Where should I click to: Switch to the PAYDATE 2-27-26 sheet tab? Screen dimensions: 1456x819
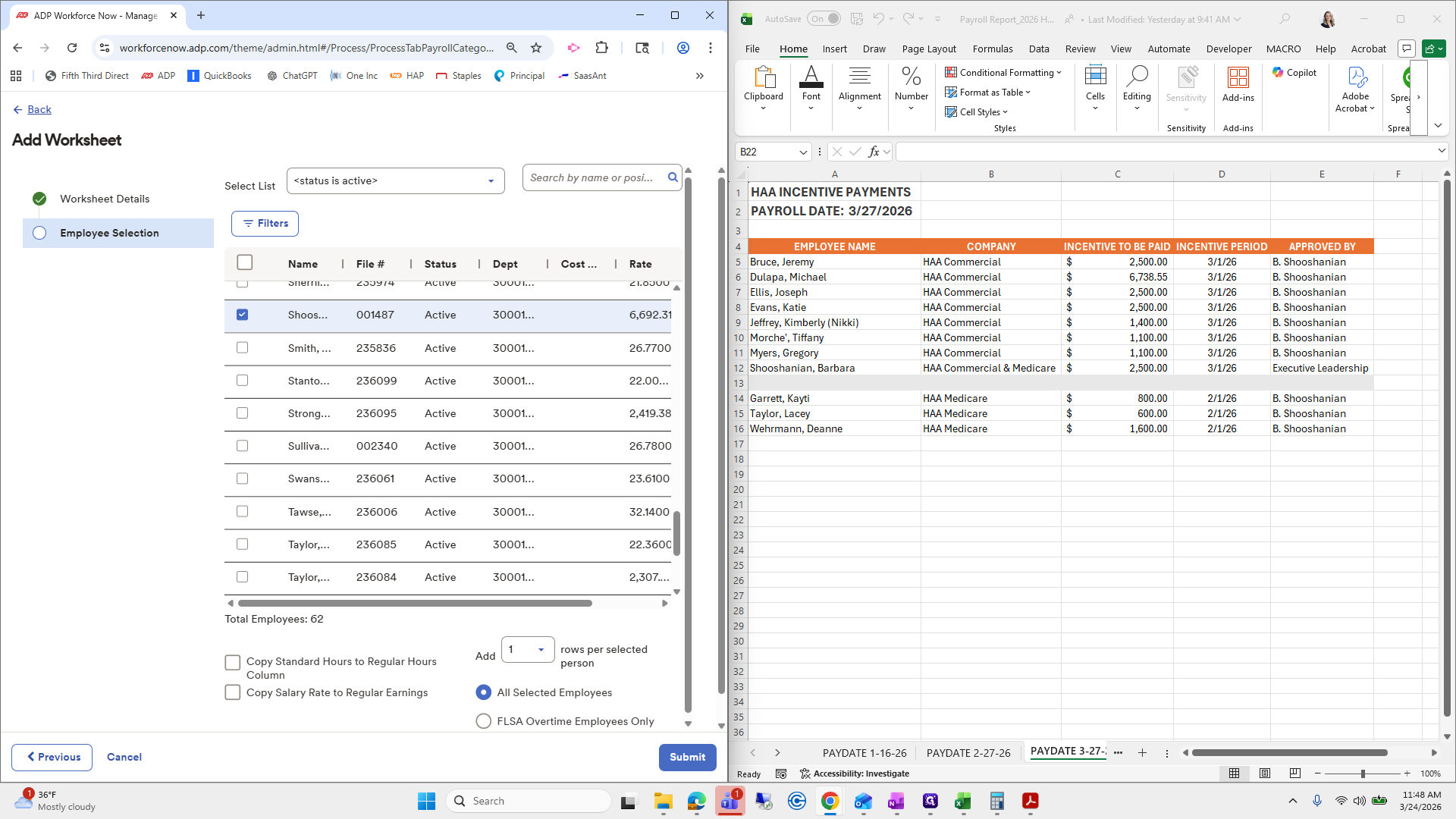tap(968, 753)
